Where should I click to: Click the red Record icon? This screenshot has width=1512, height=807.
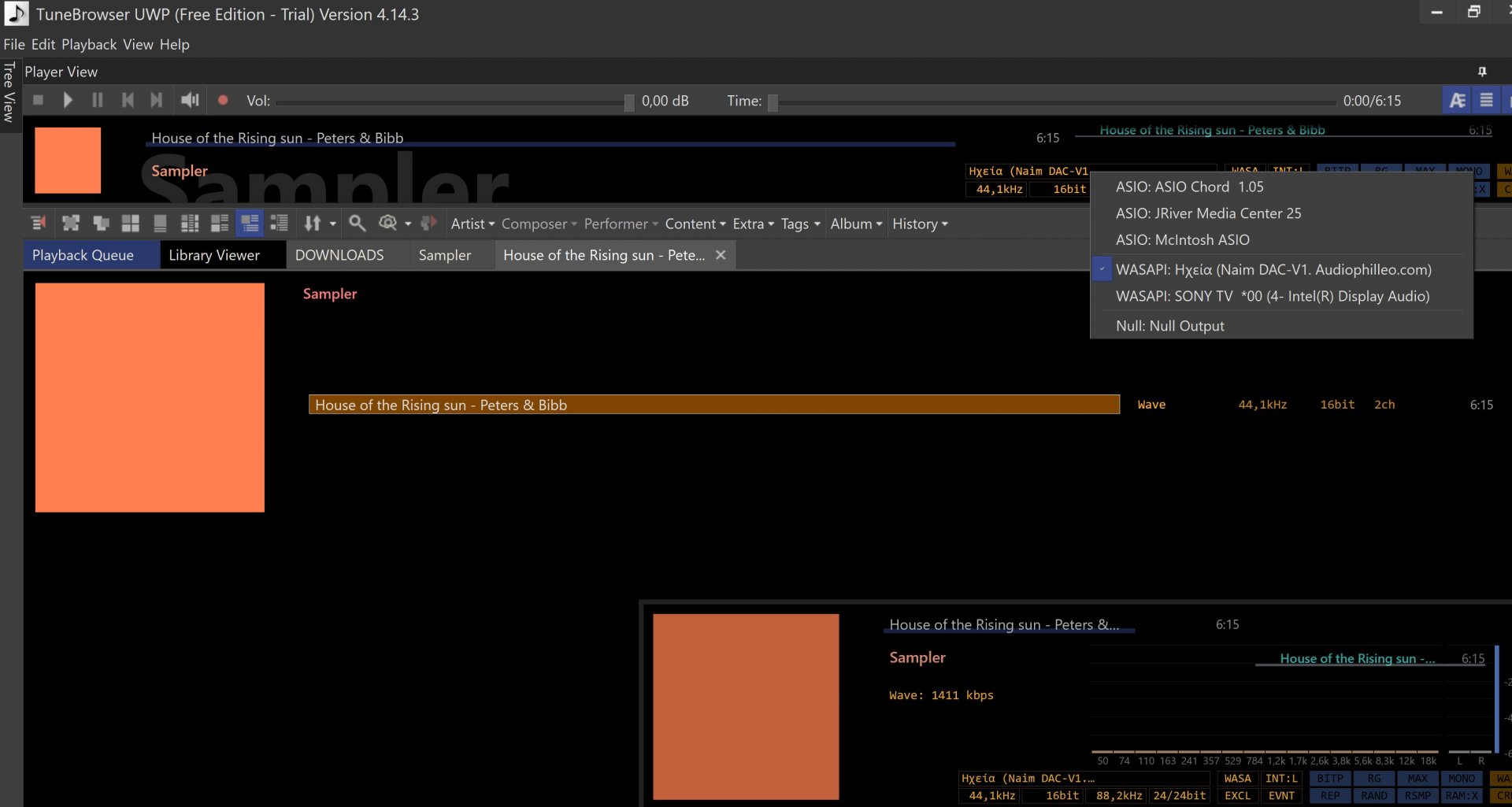pyautogui.click(x=223, y=100)
